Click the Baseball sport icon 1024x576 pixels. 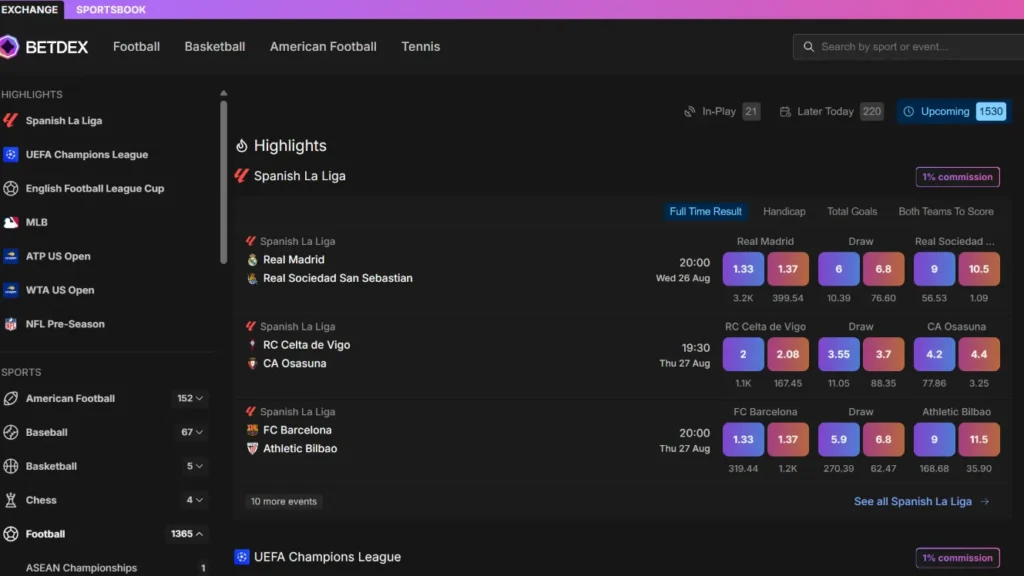10,432
